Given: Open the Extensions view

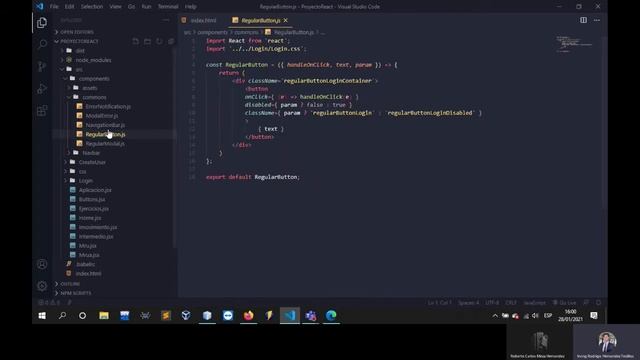Looking at the screenshot, I should pos(42,111).
